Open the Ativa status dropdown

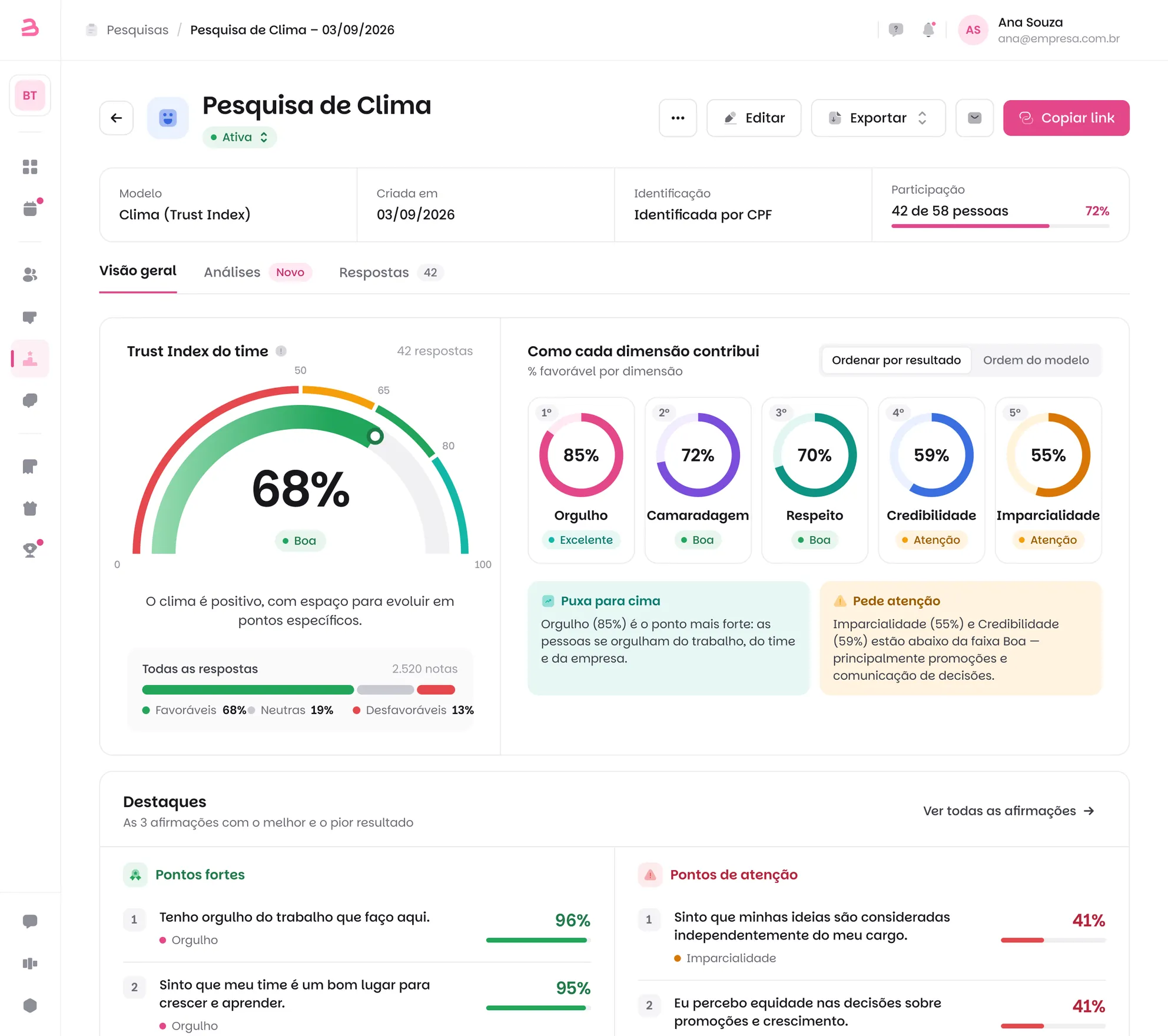tap(240, 137)
